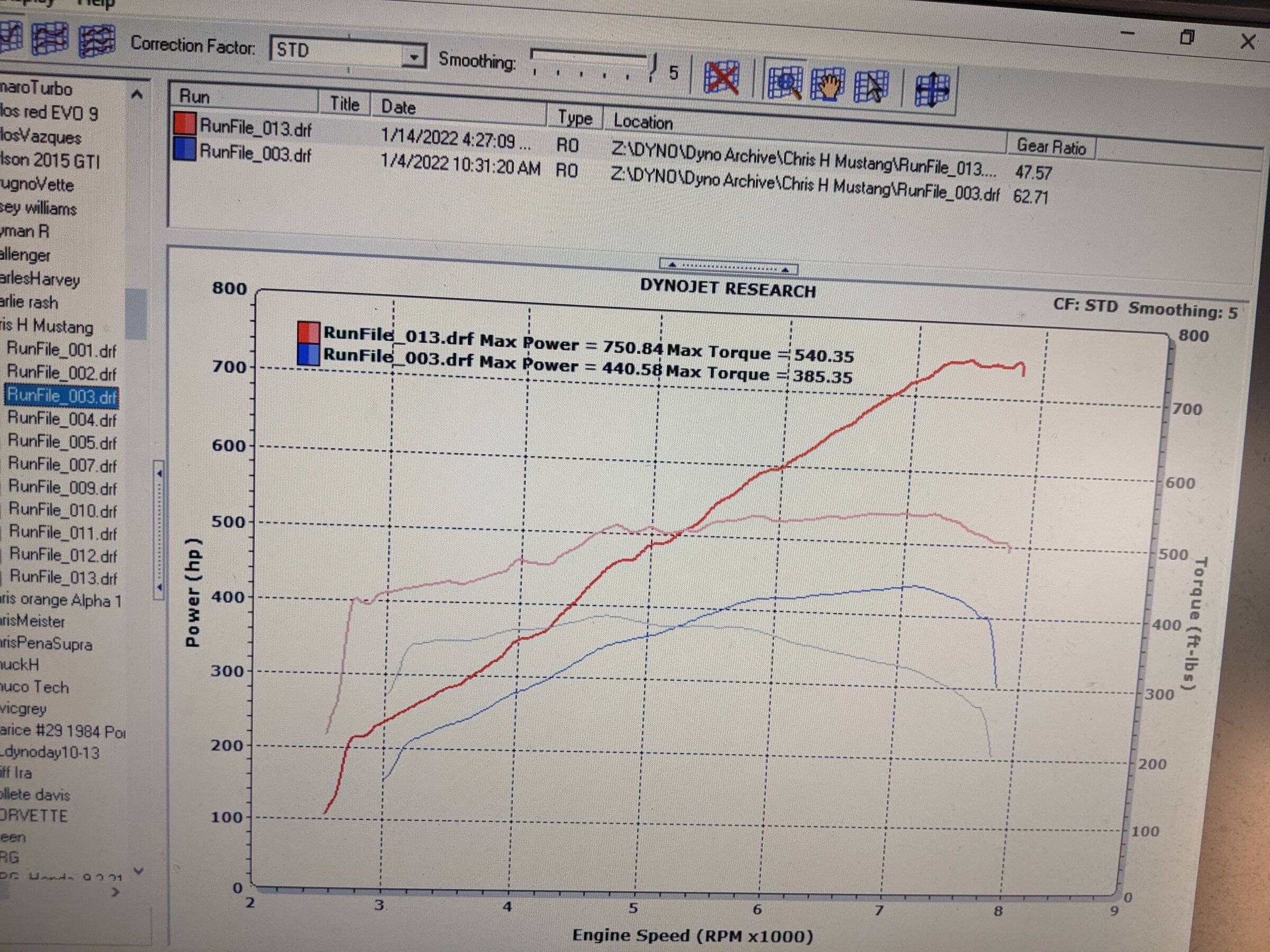Select RunFile_012.drf in the file tree
1270x952 pixels.
click(63, 555)
